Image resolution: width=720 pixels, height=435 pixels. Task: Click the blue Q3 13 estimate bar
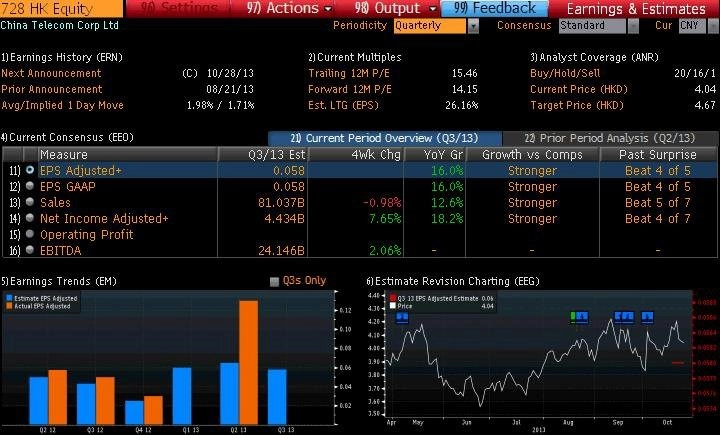[x=277, y=397]
